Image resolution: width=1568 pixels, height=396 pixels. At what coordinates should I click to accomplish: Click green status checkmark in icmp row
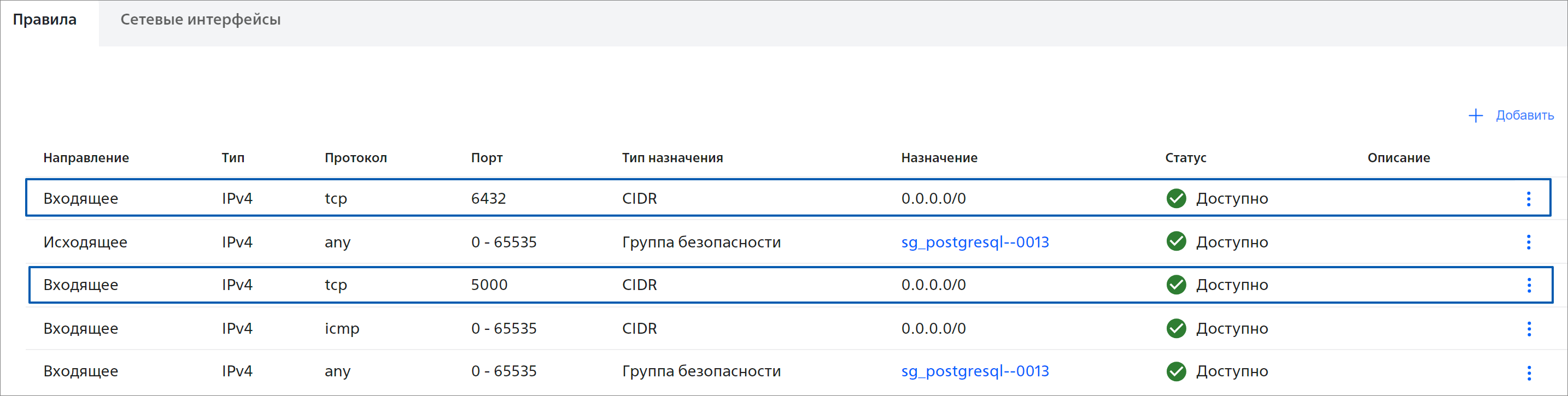pos(1176,328)
